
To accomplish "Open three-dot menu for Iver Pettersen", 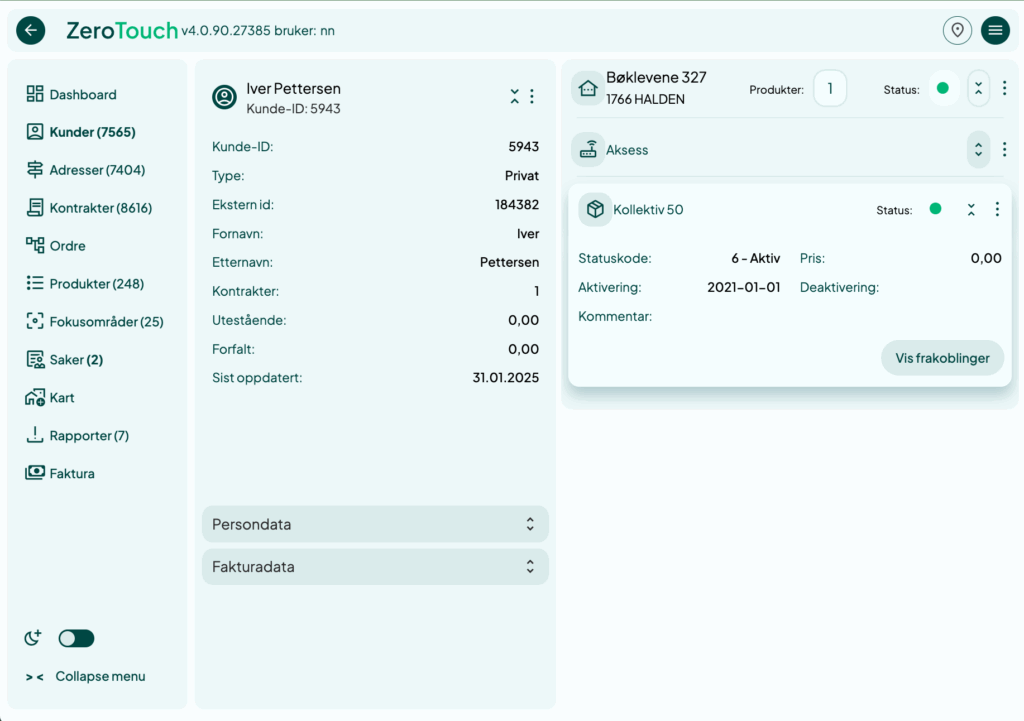I will click(532, 96).
